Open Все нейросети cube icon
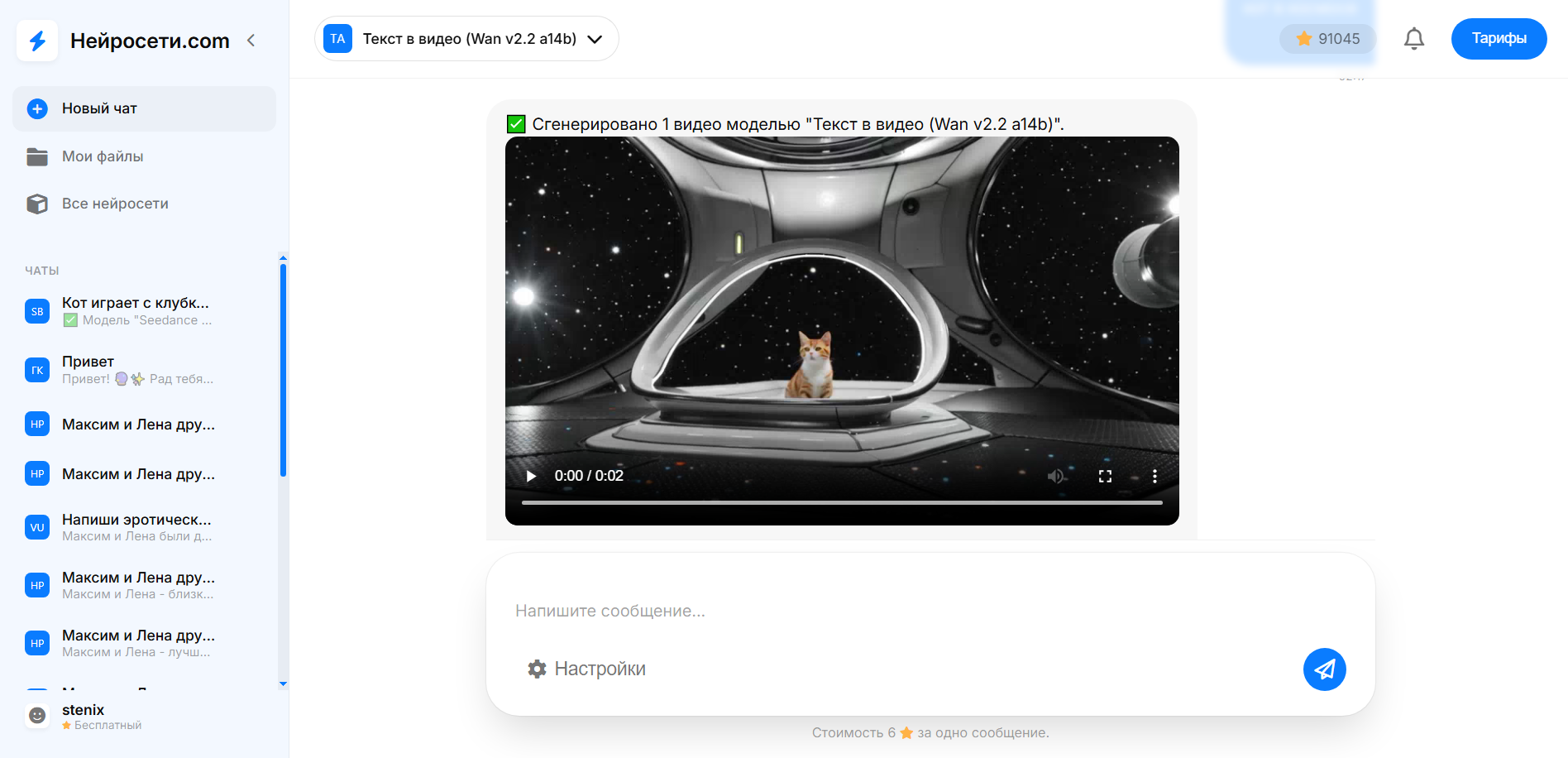The height and width of the screenshot is (758, 1568). (37, 204)
